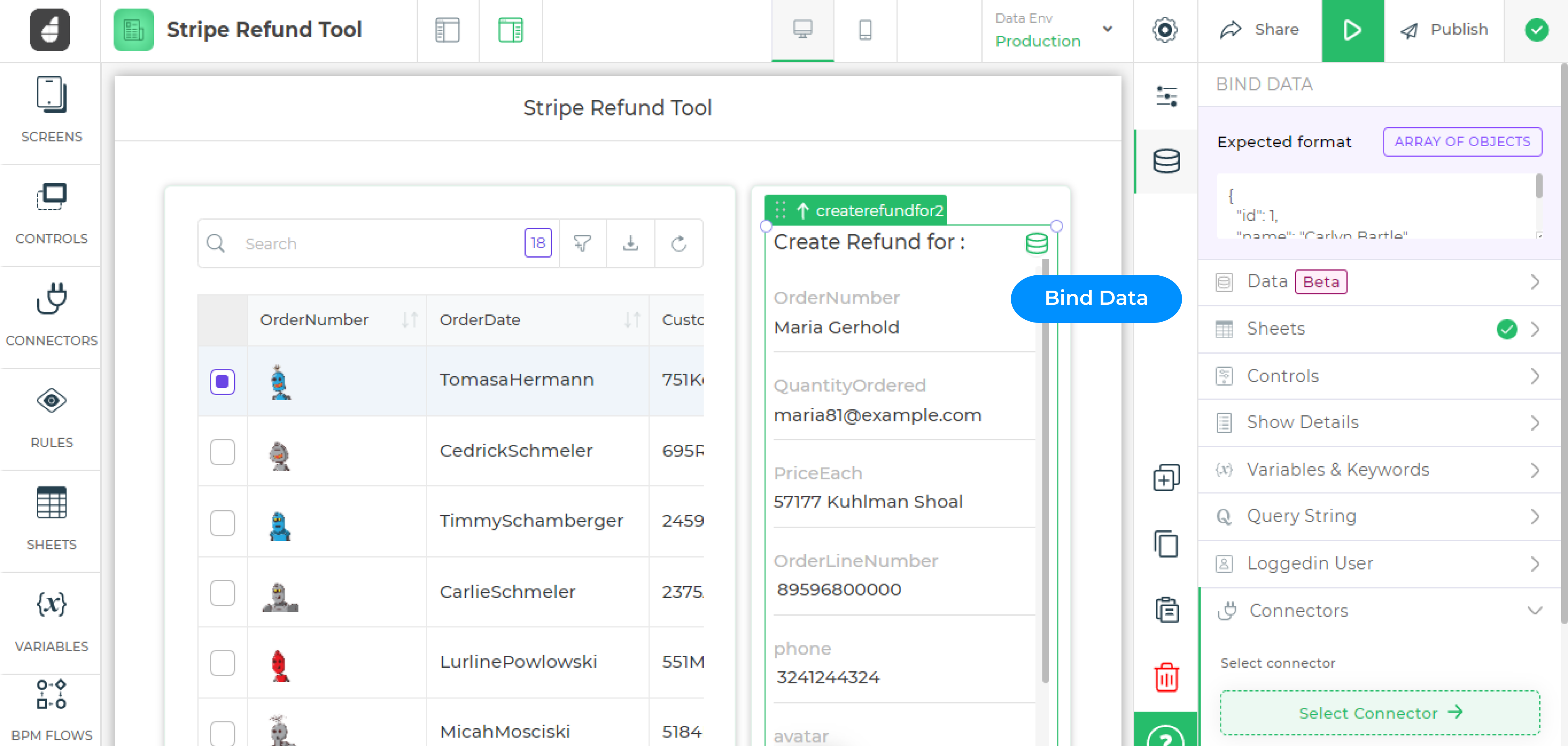Click the copy control icon
The width and height of the screenshot is (1568, 746).
click(x=1166, y=543)
